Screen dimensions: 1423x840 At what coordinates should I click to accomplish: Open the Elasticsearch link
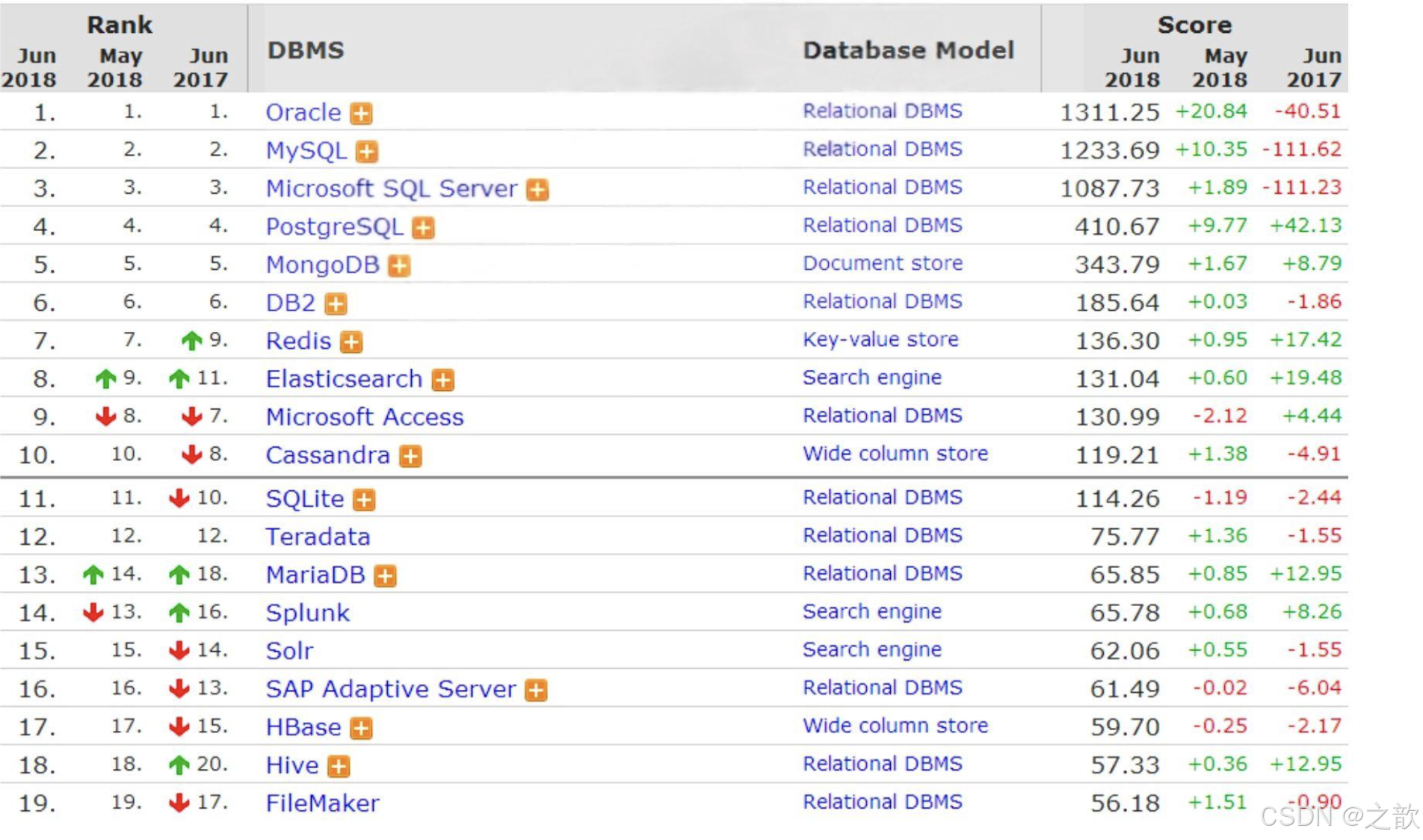(x=345, y=380)
